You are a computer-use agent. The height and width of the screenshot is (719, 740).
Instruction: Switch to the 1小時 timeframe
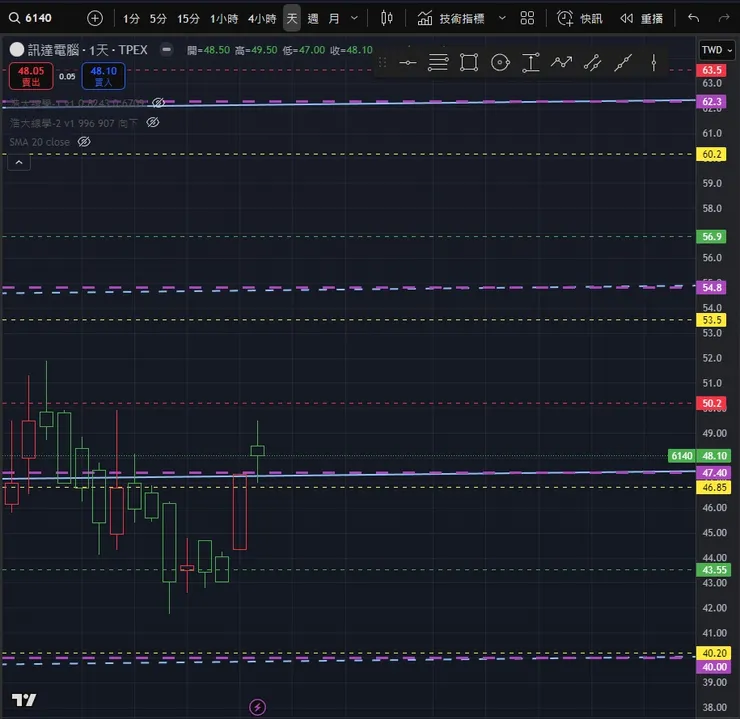[x=224, y=18]
